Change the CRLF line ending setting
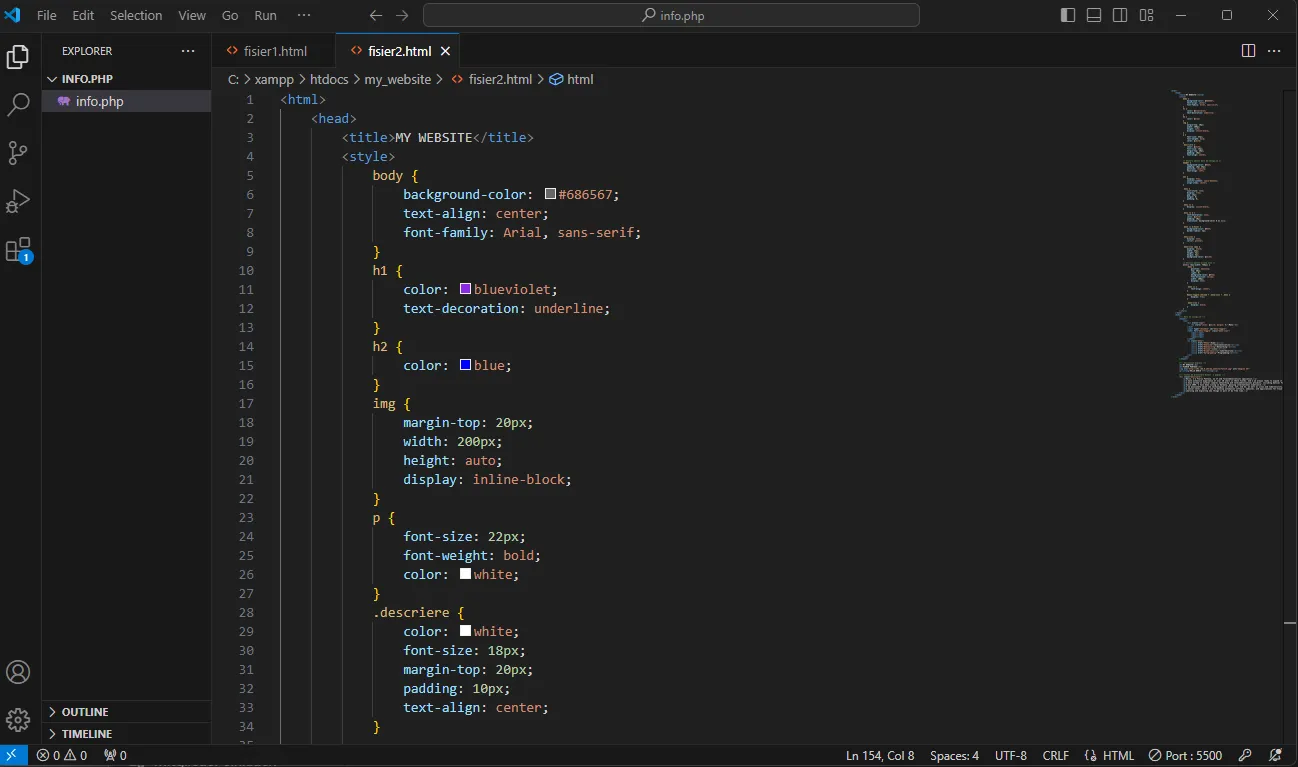 point(1055,756)
